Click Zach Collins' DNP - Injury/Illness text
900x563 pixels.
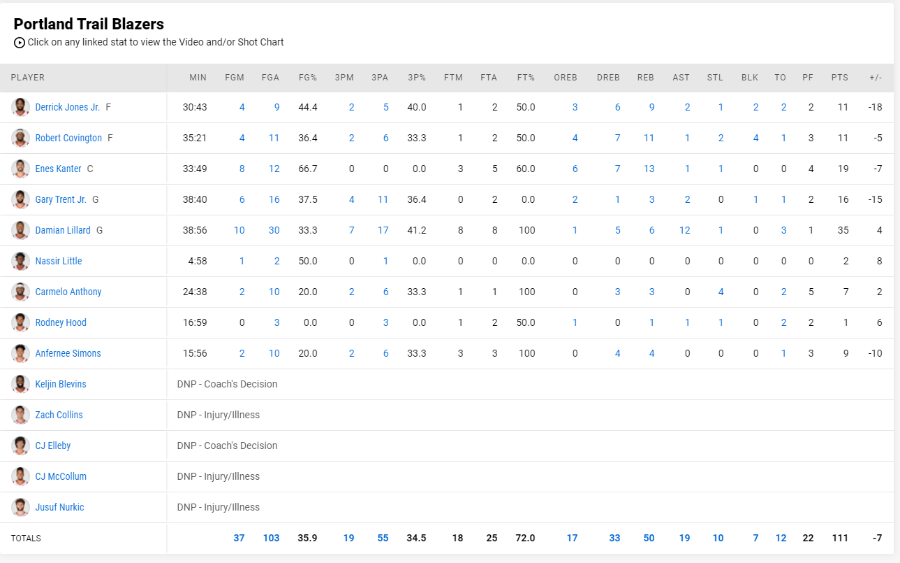(218, 415)
